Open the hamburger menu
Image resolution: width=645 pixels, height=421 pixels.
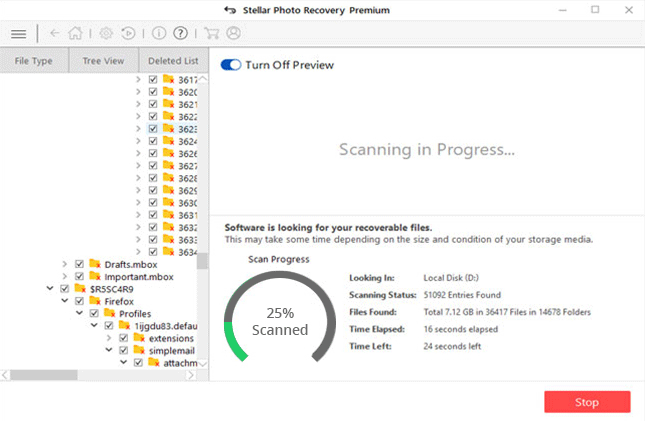click(x=18, y=33)
